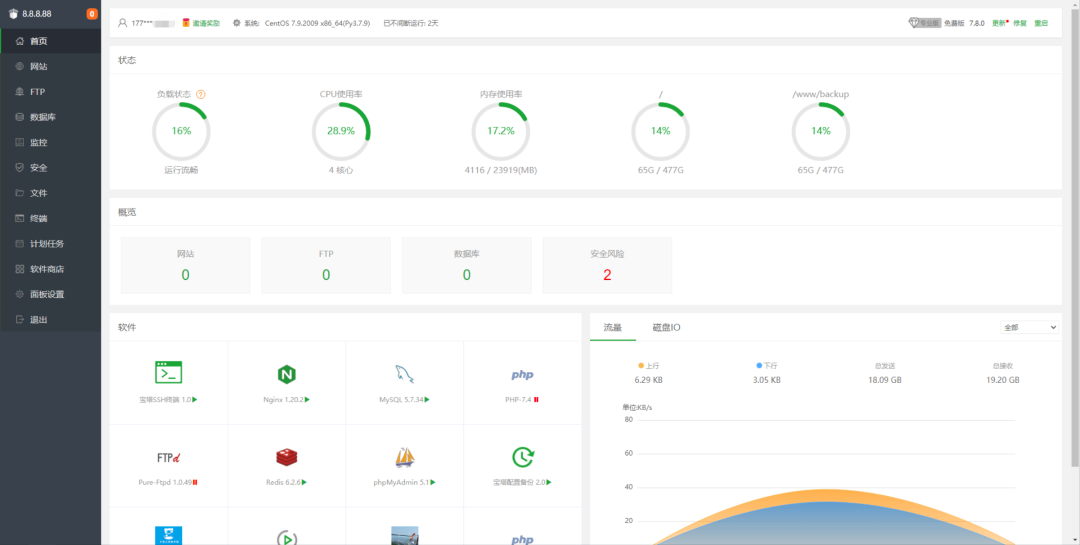Open 网站 in the sidebar
The width and height of the screenshot is (1080, 545).
(38, 66)
